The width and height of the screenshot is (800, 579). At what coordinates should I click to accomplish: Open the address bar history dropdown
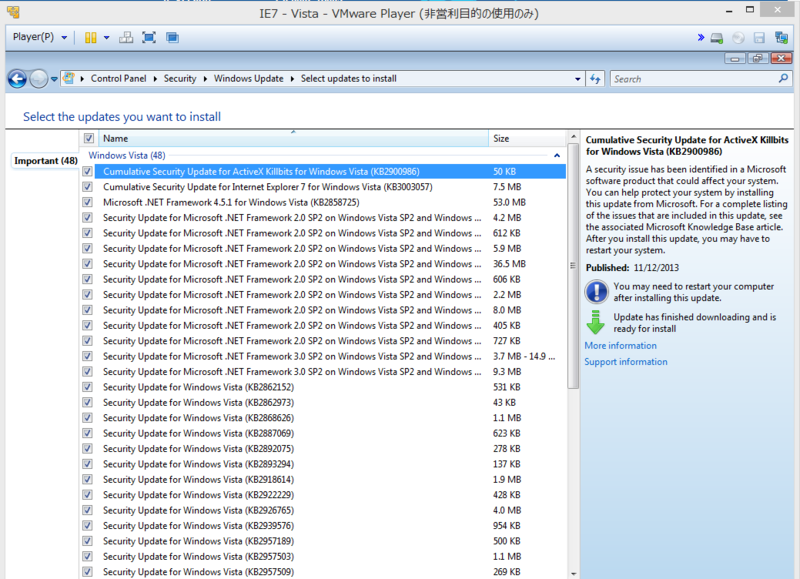(x=578, y=79)
